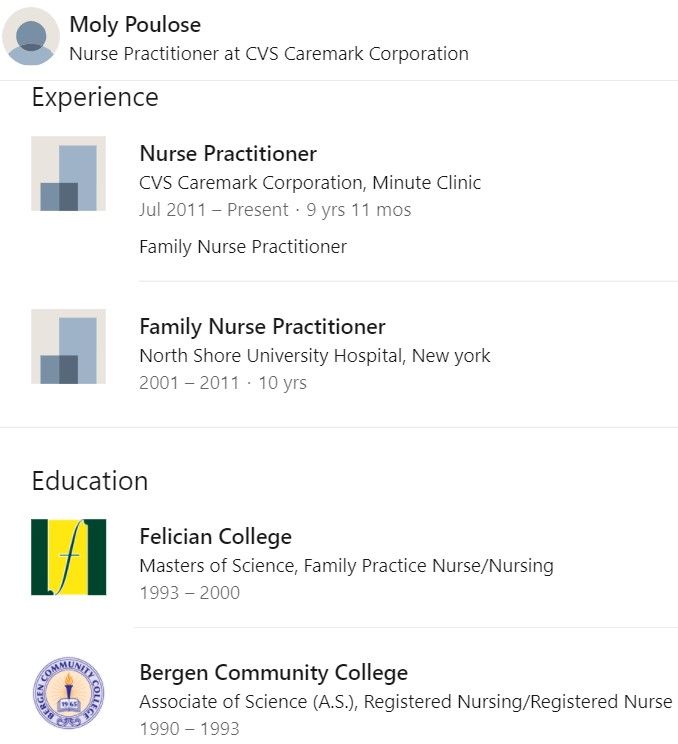Image resolution: width=678 pixels, height=744 pixels.
Task: Open the North Shore University Hospital logo placeholder
Action: (68, 346)
